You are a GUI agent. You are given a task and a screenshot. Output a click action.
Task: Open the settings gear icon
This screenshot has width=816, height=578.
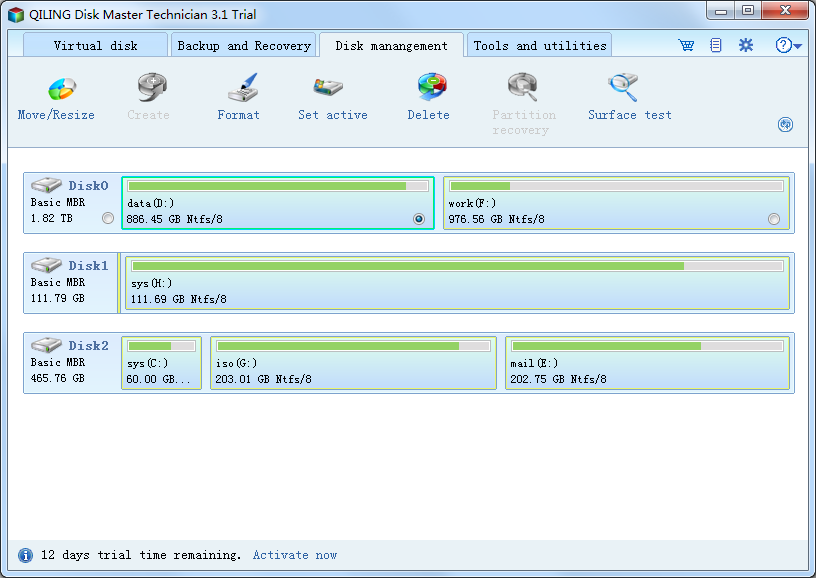(746, 45)
